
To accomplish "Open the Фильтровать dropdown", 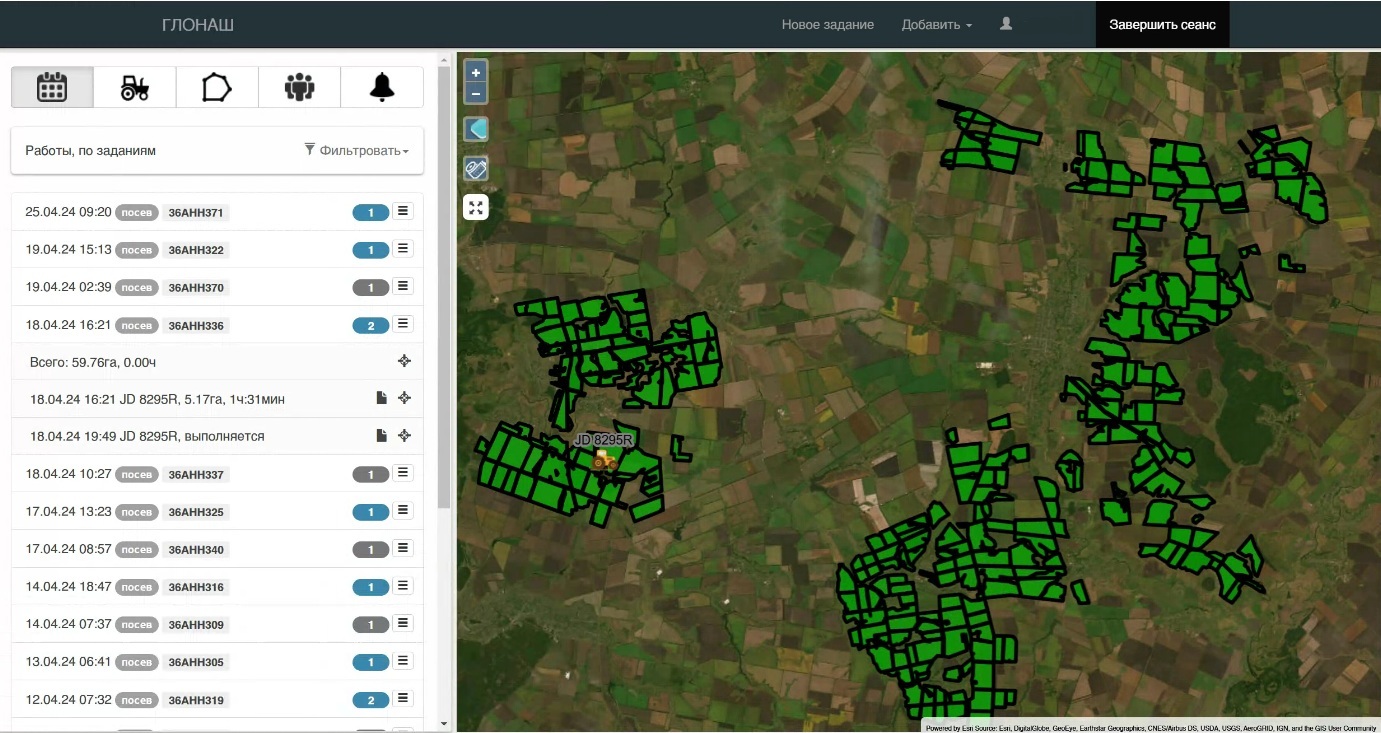I will point(357,150).
